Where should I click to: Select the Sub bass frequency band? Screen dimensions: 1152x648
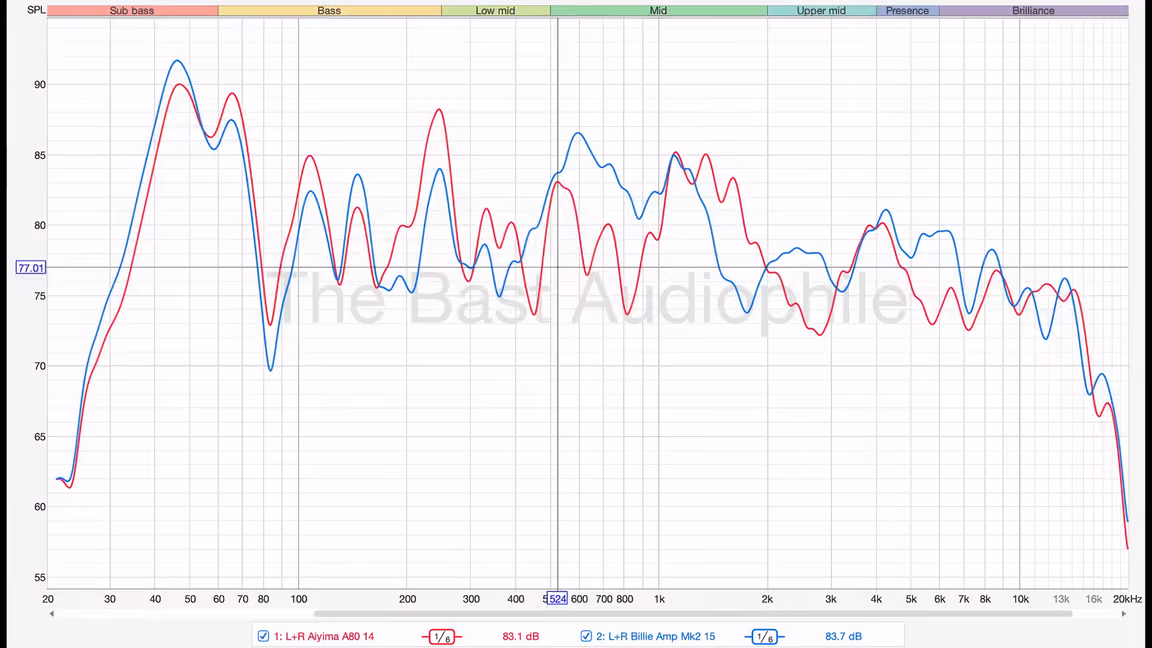point(132,10)
